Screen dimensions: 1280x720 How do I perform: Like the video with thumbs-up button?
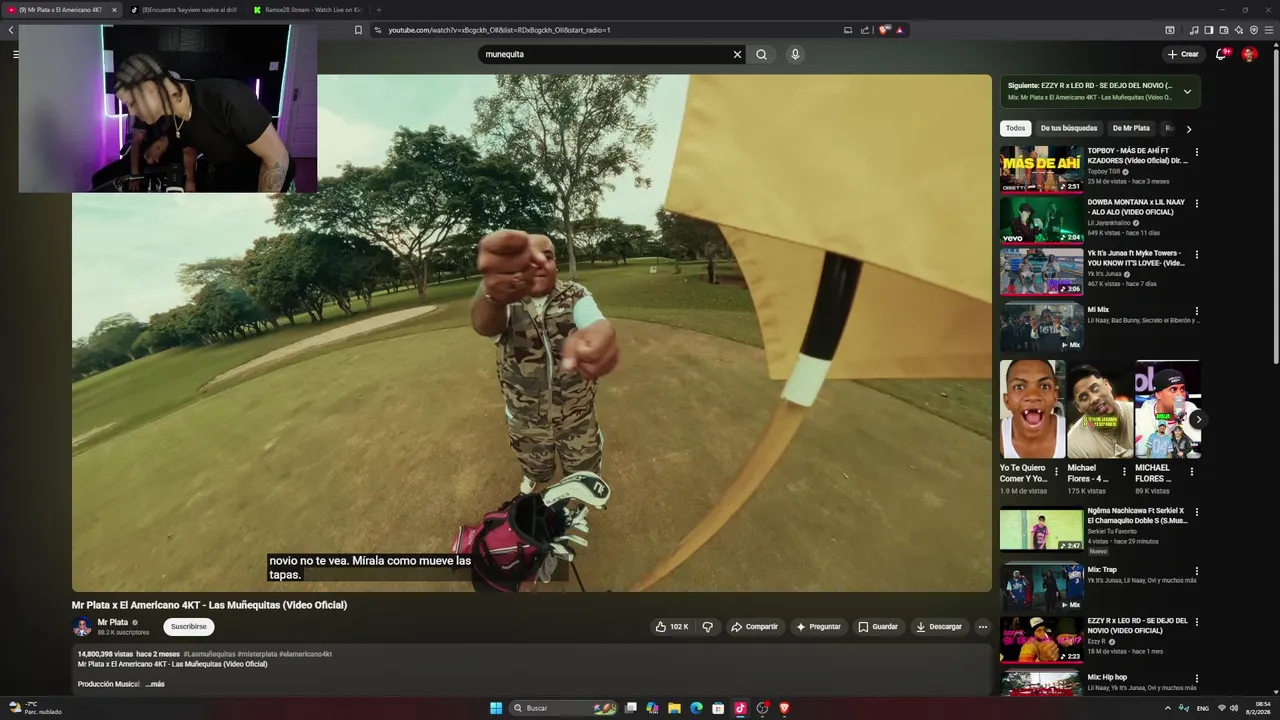click(x=672, y=627)
